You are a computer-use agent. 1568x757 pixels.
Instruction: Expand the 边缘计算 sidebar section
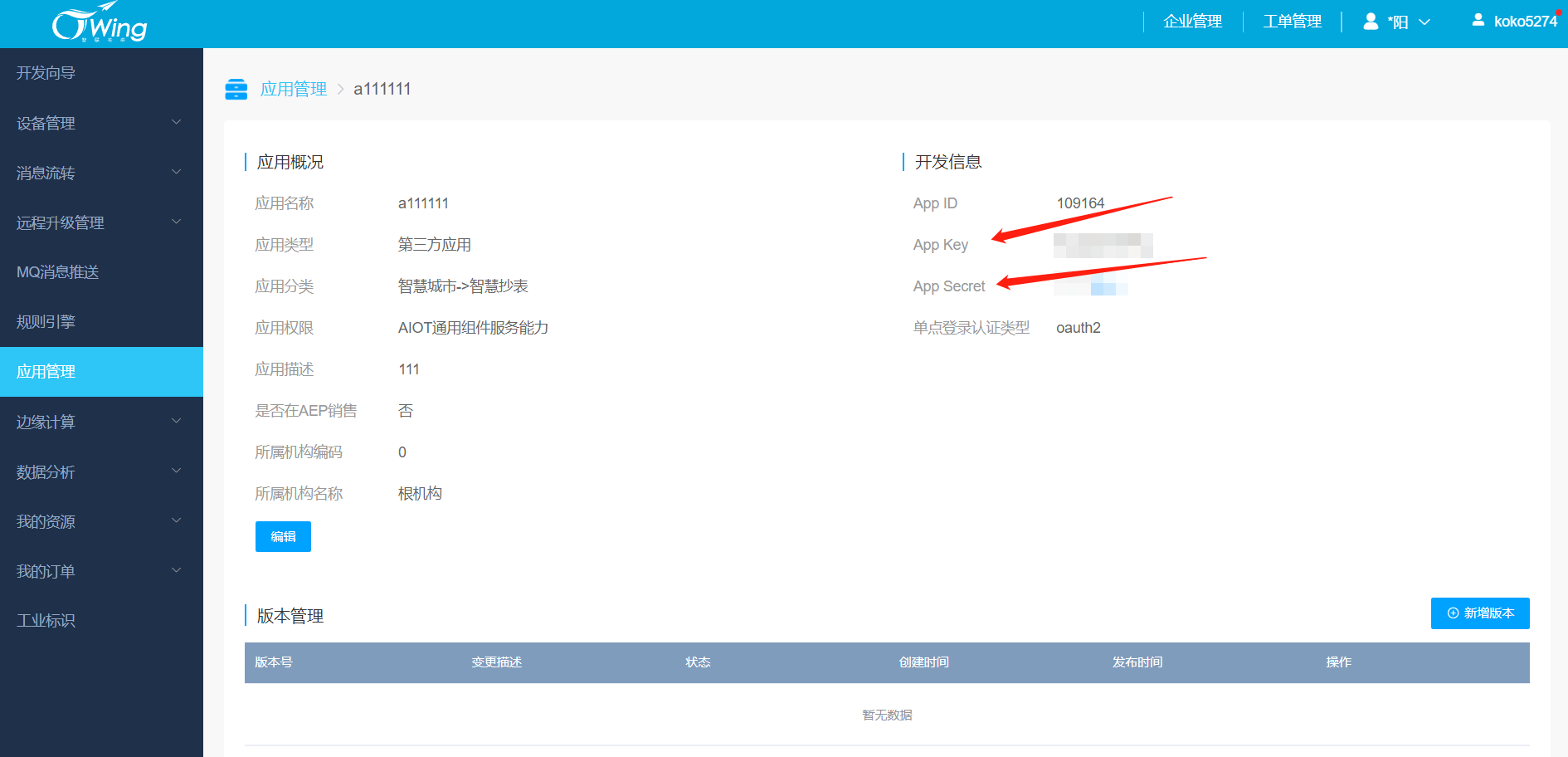[x=176, y=422]
